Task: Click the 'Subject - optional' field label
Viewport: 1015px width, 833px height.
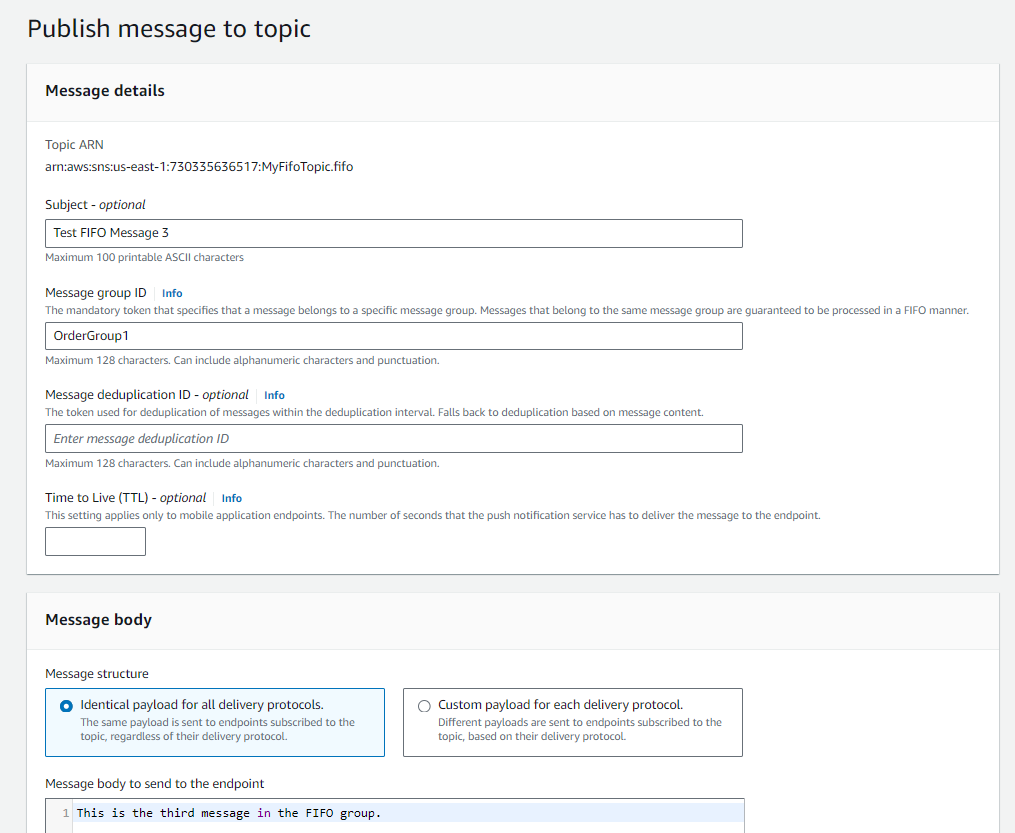Action: coord(95,205)
